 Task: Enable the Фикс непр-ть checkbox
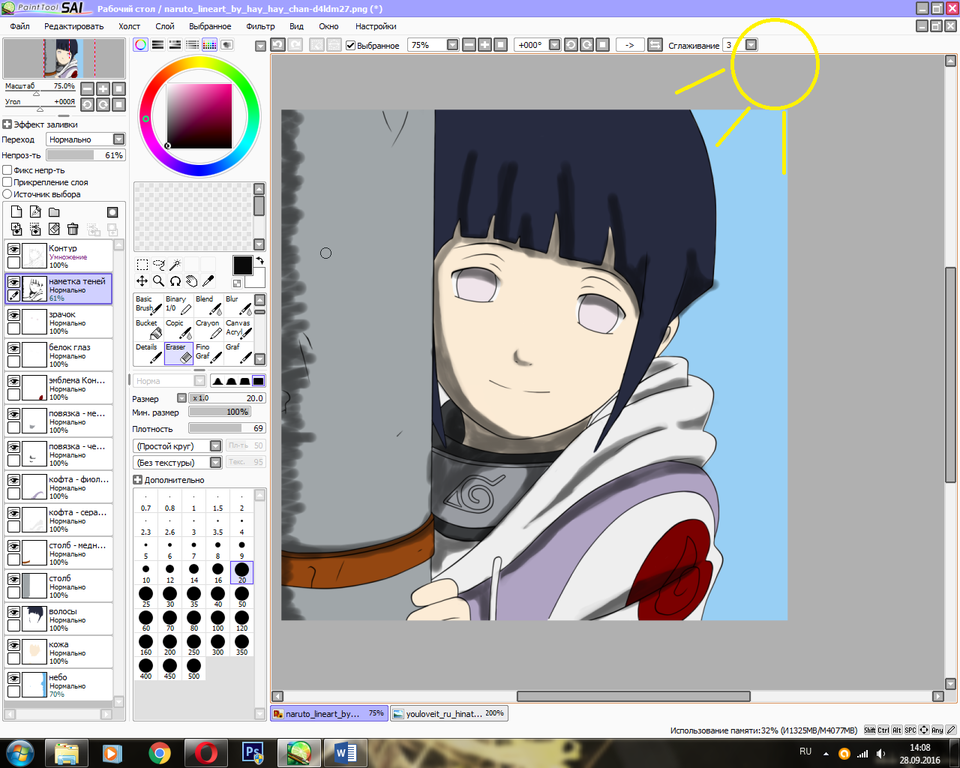click(8, 170)
